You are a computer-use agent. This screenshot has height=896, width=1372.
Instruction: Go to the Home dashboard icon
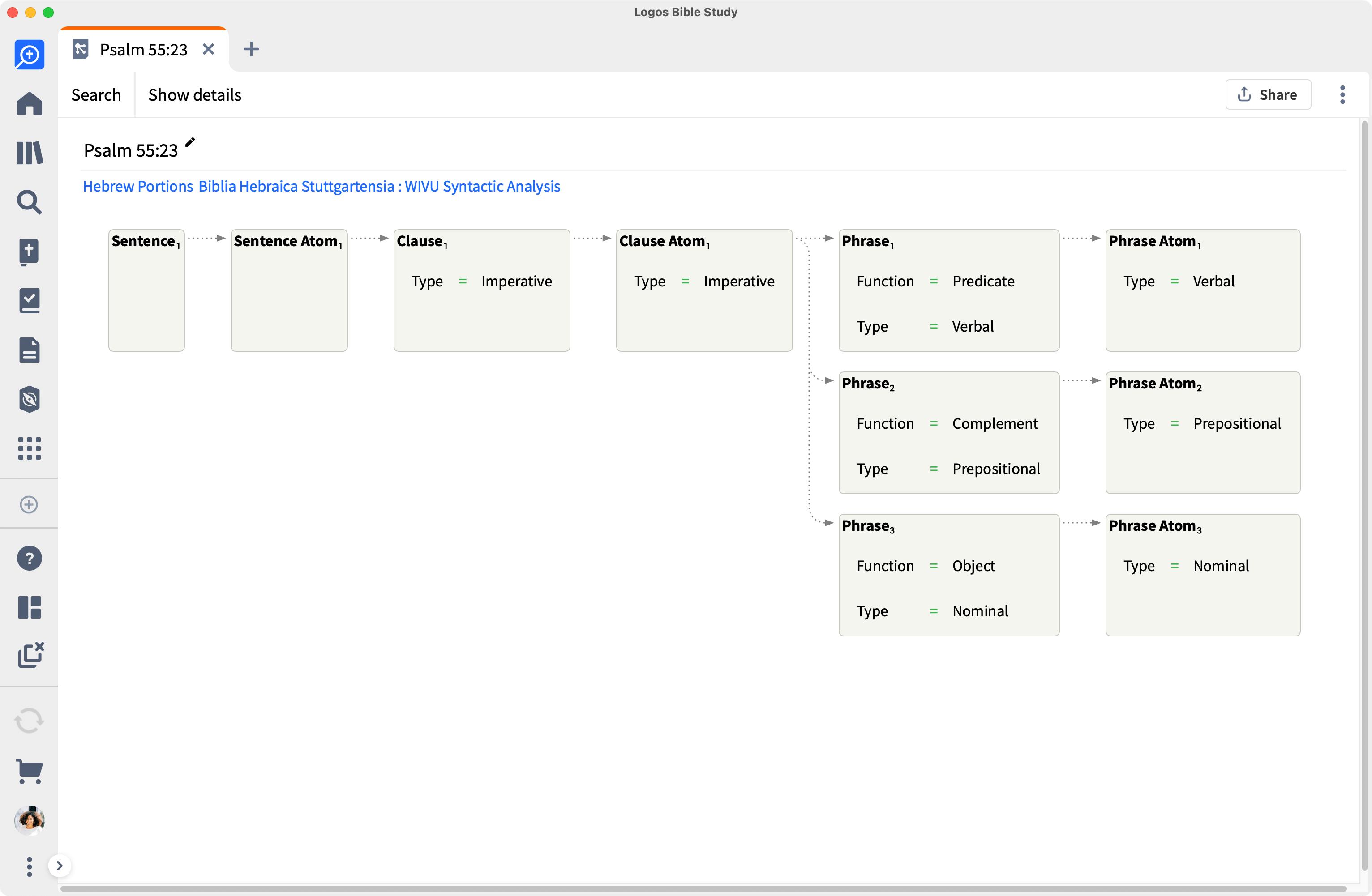30,104
